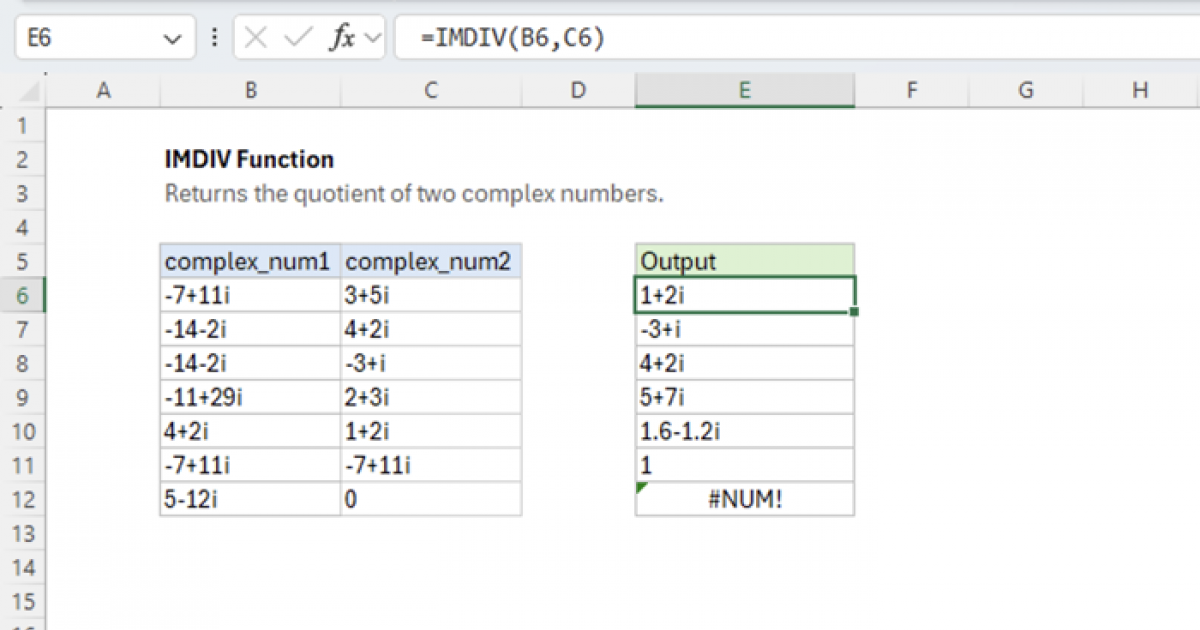Confirm formula with the checkmark icon
1200x630 pixels.
(295, 38)
